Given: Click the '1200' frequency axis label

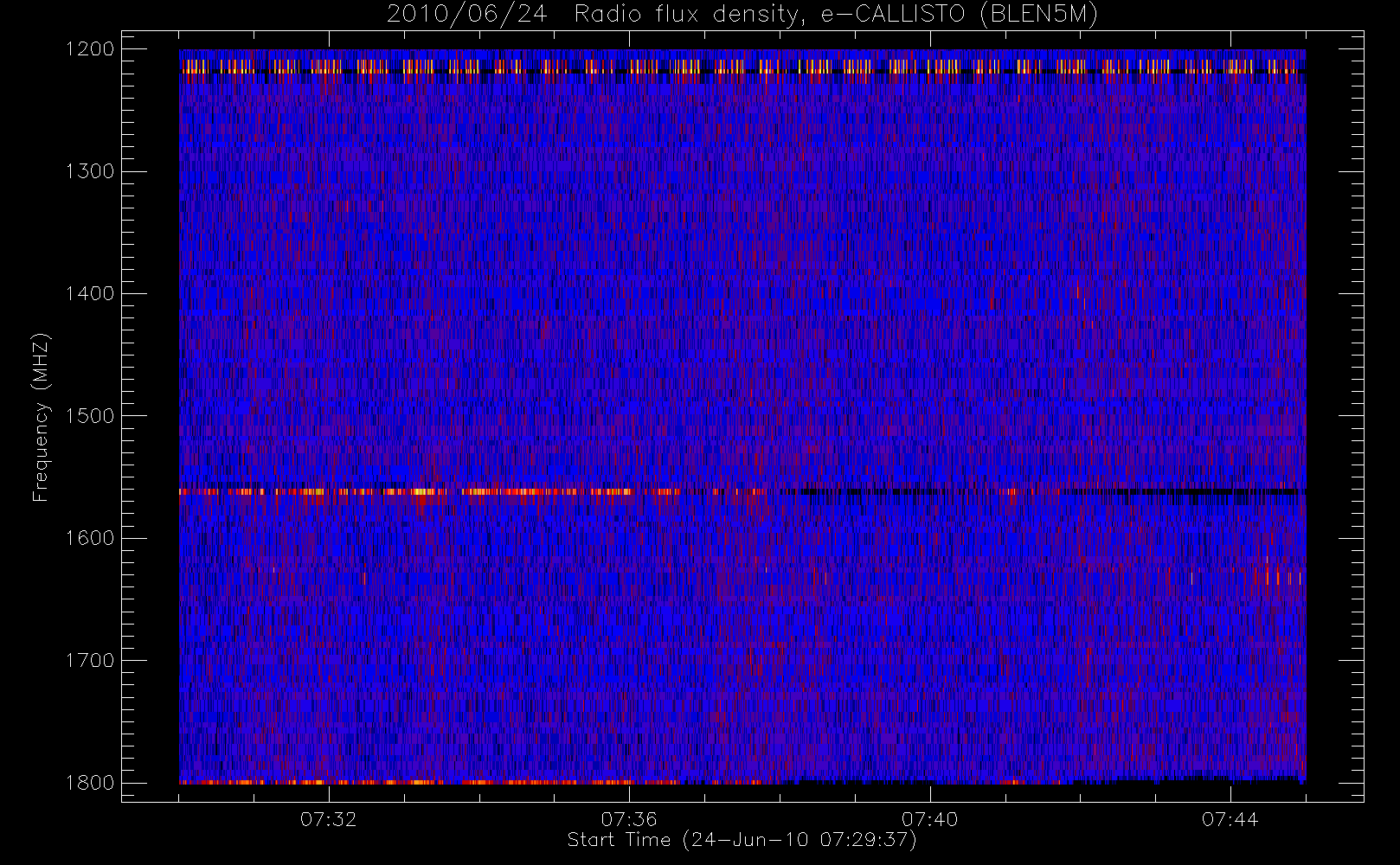Looking at the screenshot, I should [x=90, y=49].
